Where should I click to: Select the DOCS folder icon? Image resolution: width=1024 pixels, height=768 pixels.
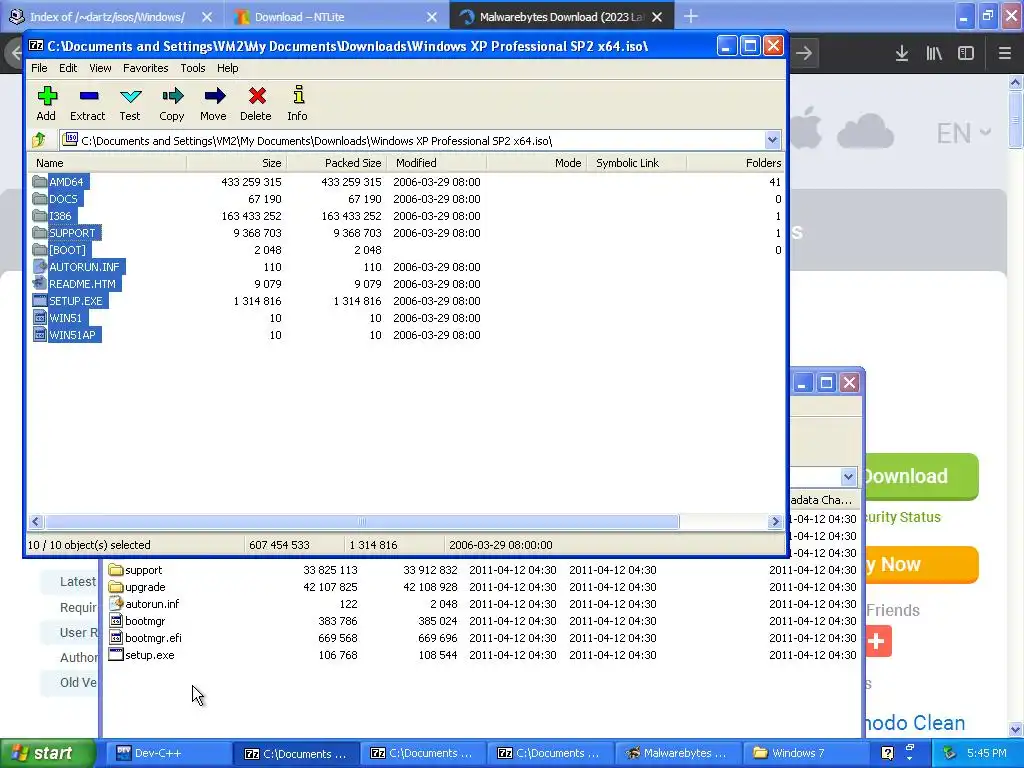(40, 199)
